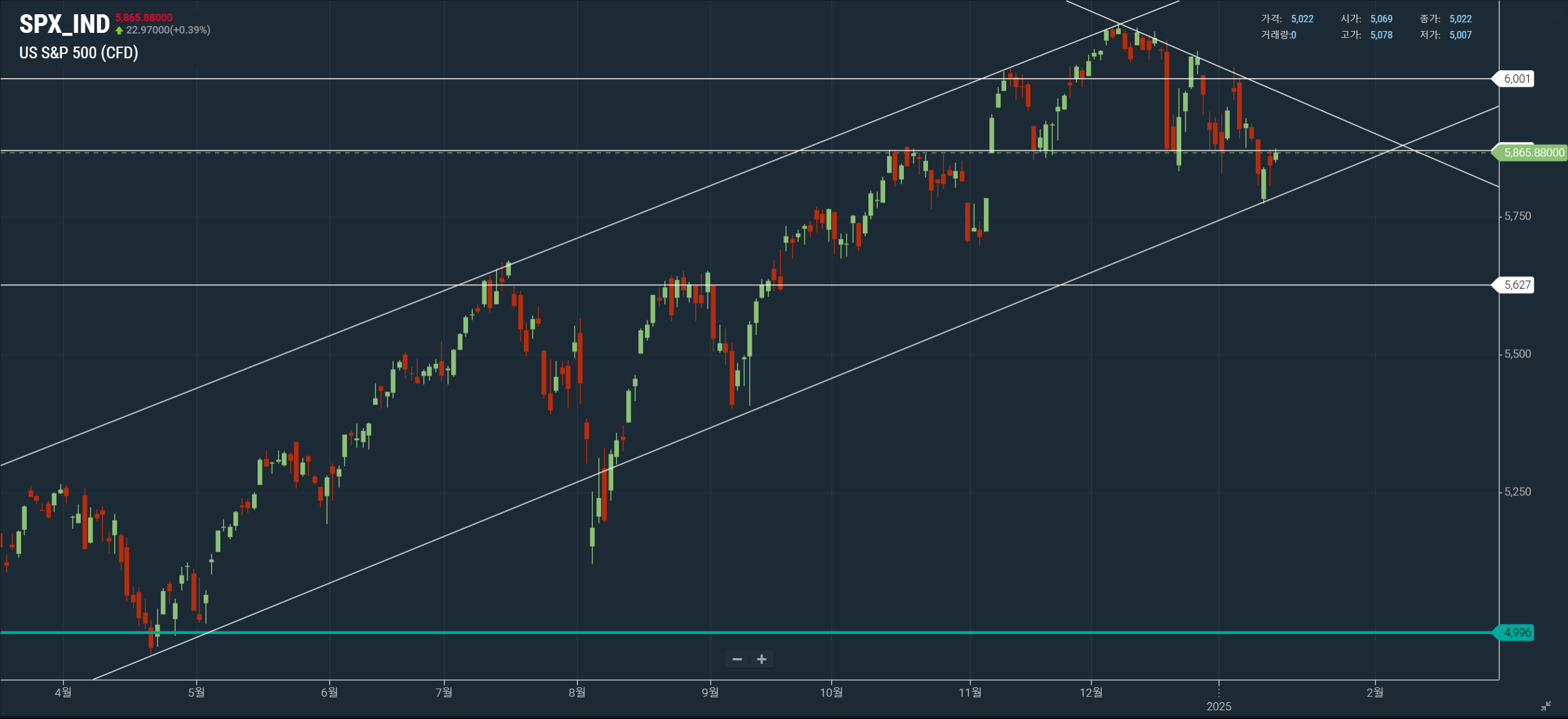Click the teal 4,996 price label

pyautogui.click(x=1516, y=632)
